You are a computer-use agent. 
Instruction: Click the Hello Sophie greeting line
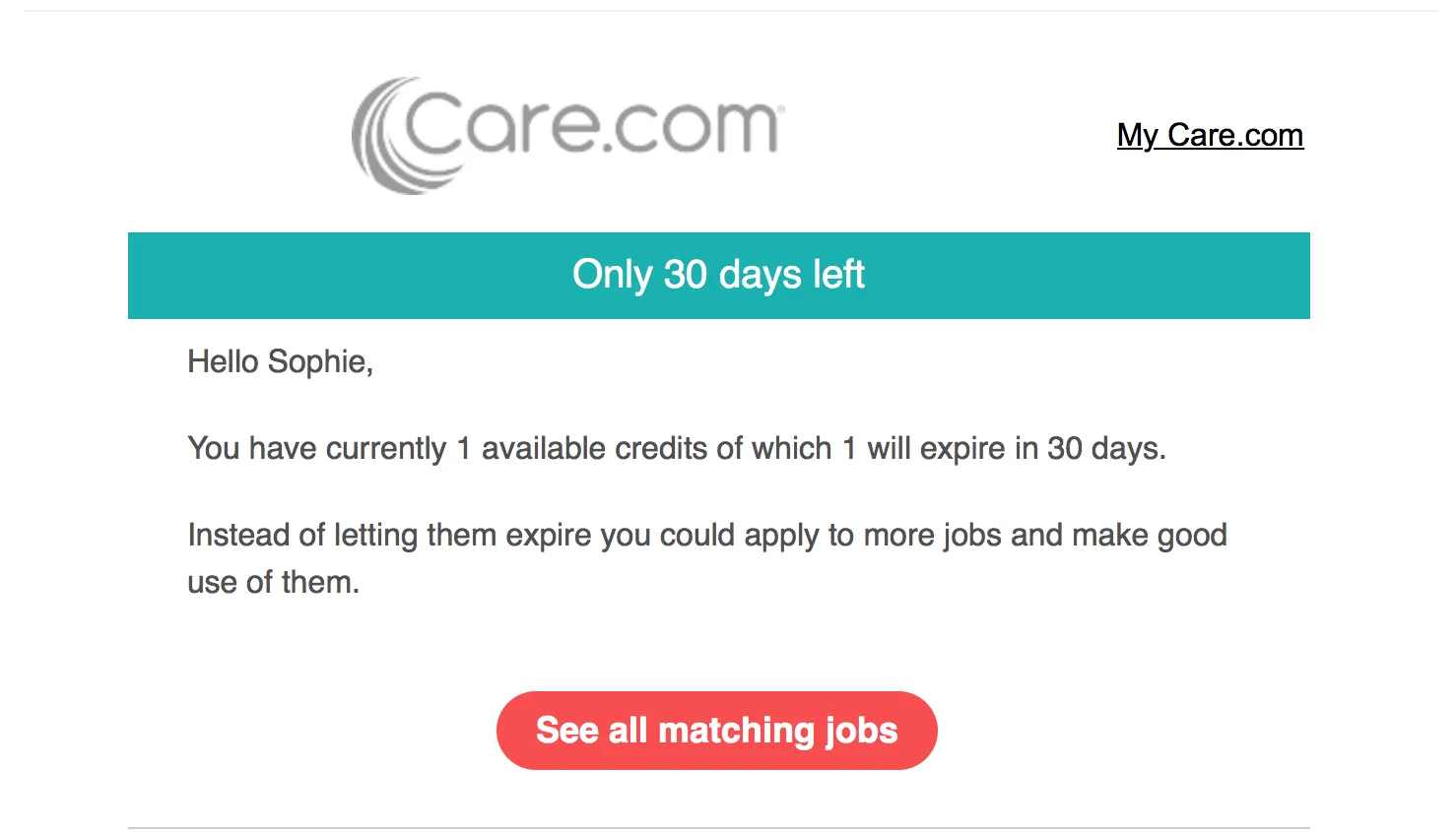pyautogui.click(x=280, y=362)
